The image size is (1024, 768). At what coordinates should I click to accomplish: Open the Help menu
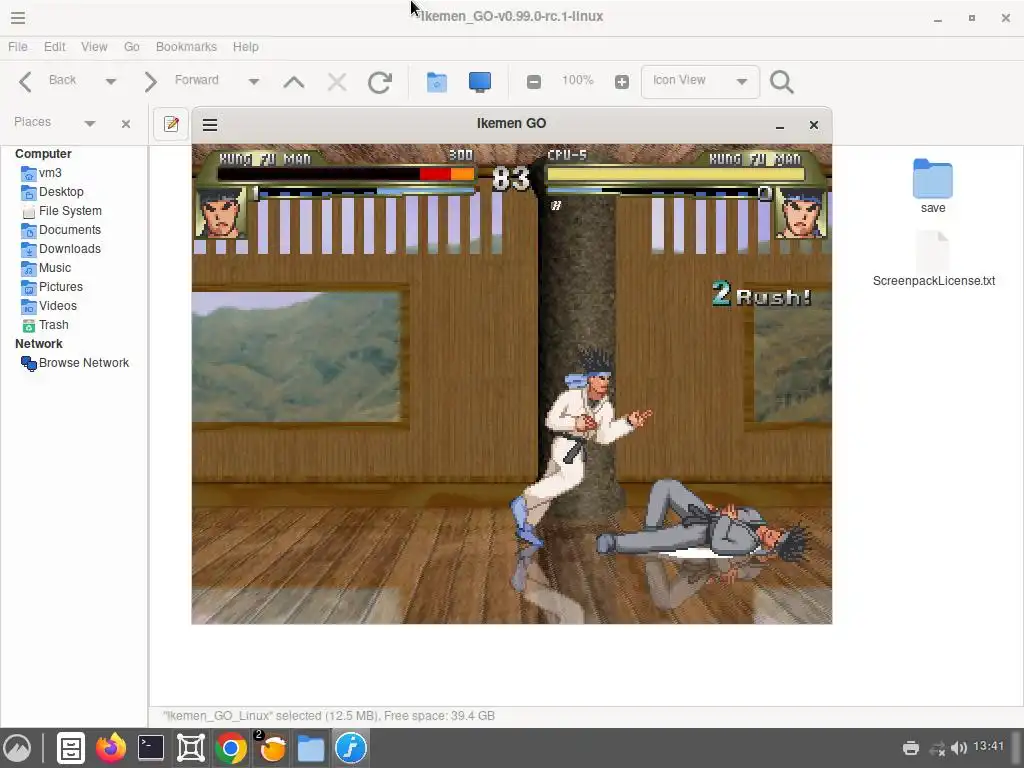tap(246, 47)
